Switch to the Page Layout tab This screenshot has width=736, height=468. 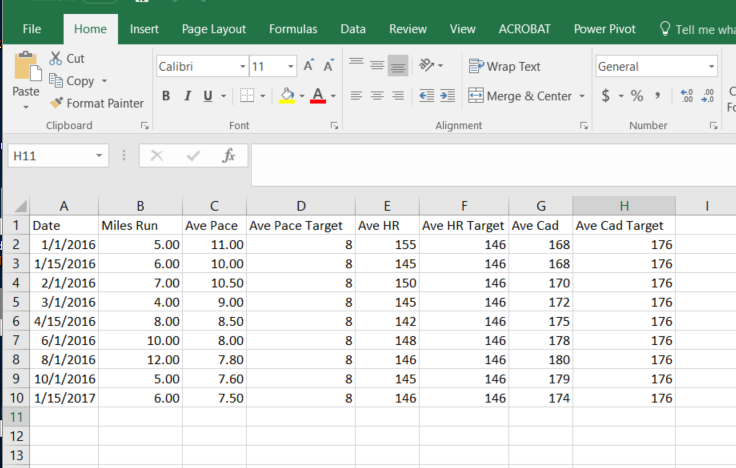214,29
